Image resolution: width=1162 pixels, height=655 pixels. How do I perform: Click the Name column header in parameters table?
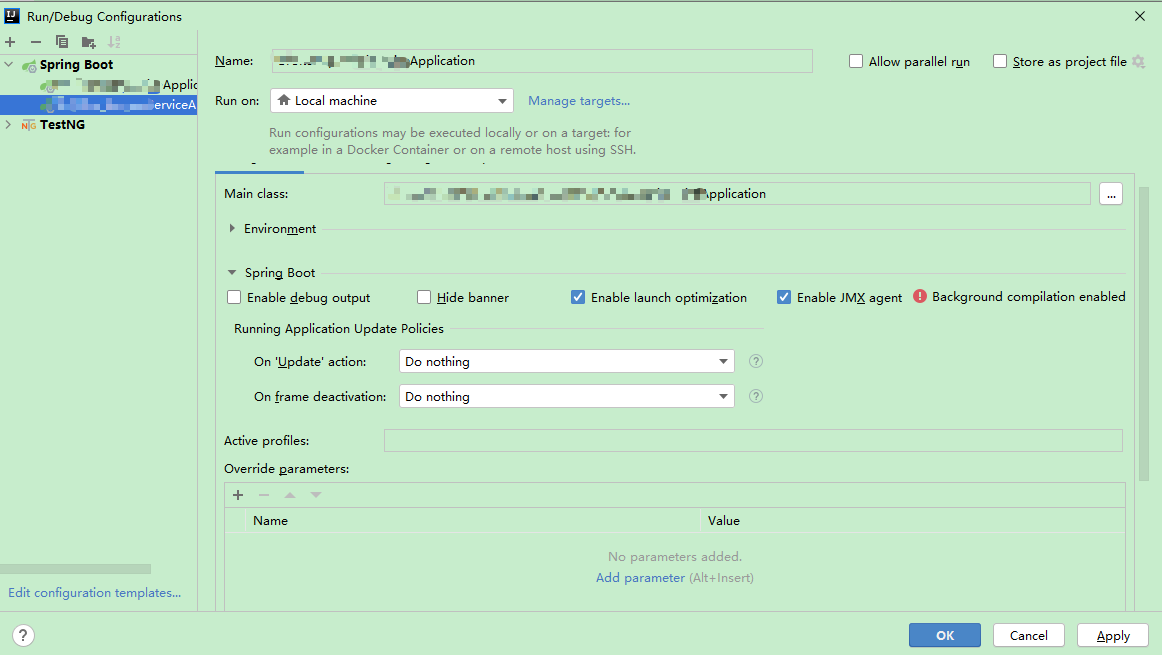(x=473, y=521)
